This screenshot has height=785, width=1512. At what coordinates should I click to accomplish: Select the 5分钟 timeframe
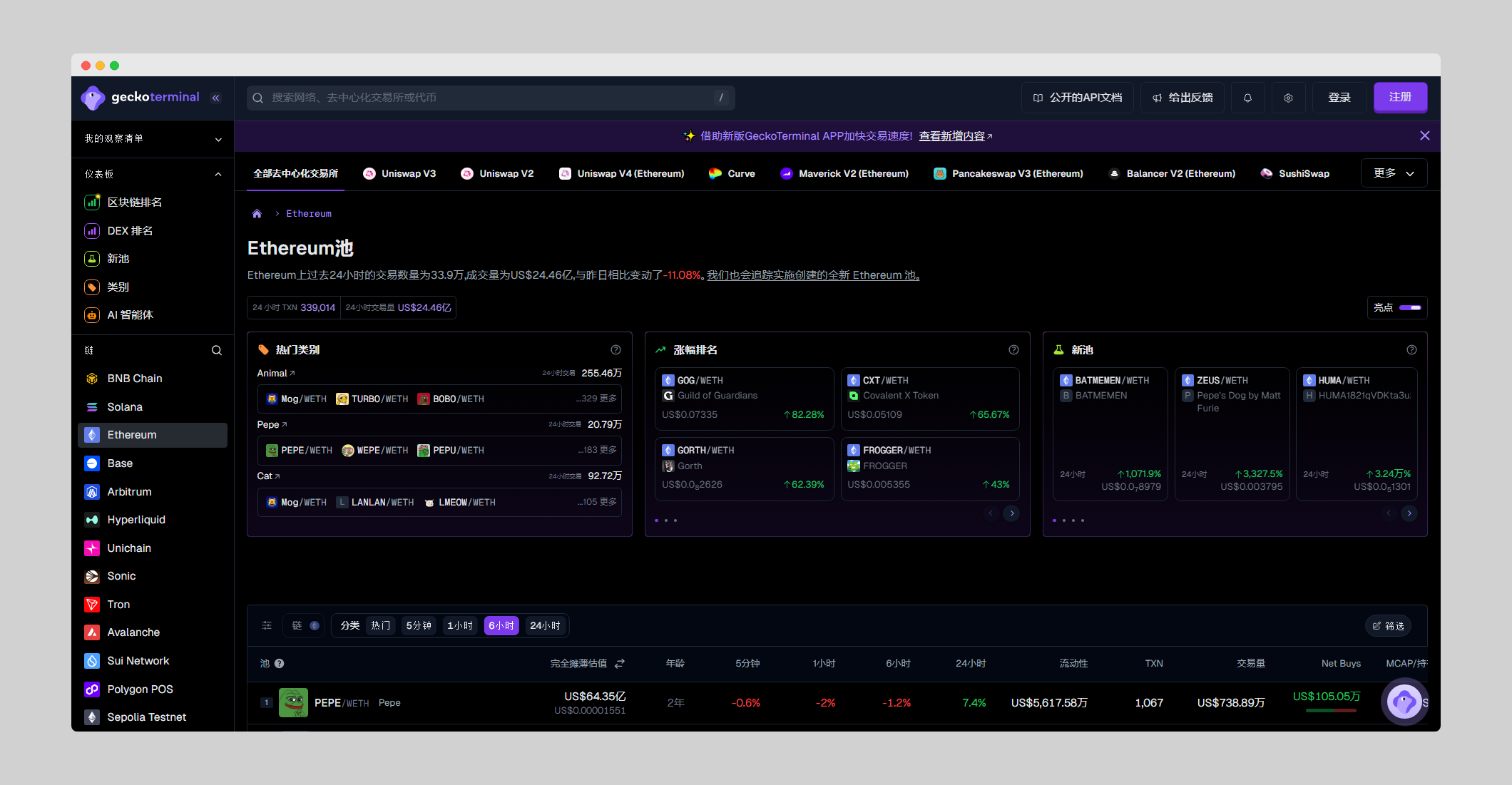(x=419, y=625)
